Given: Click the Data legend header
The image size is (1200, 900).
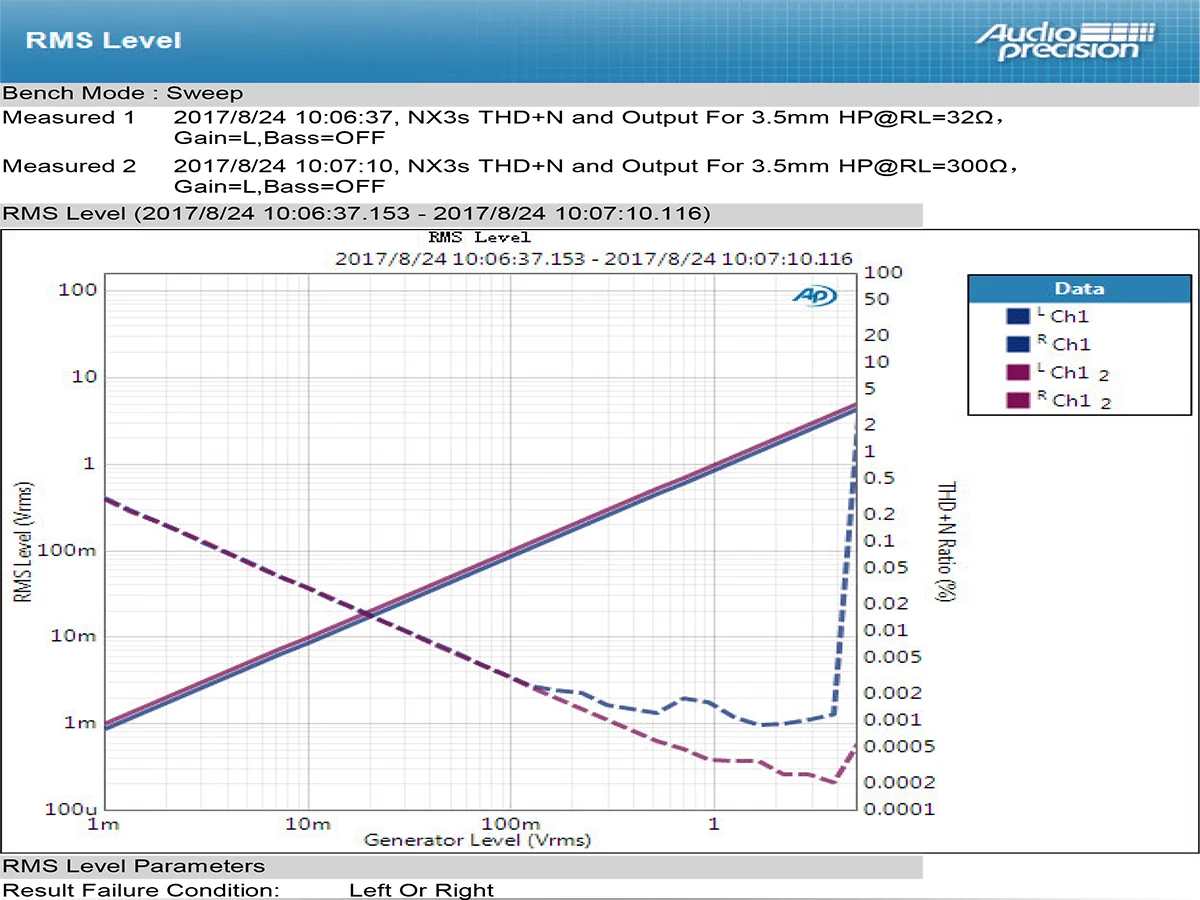Looking at the screenshot, I should (x=1080, y=288).
